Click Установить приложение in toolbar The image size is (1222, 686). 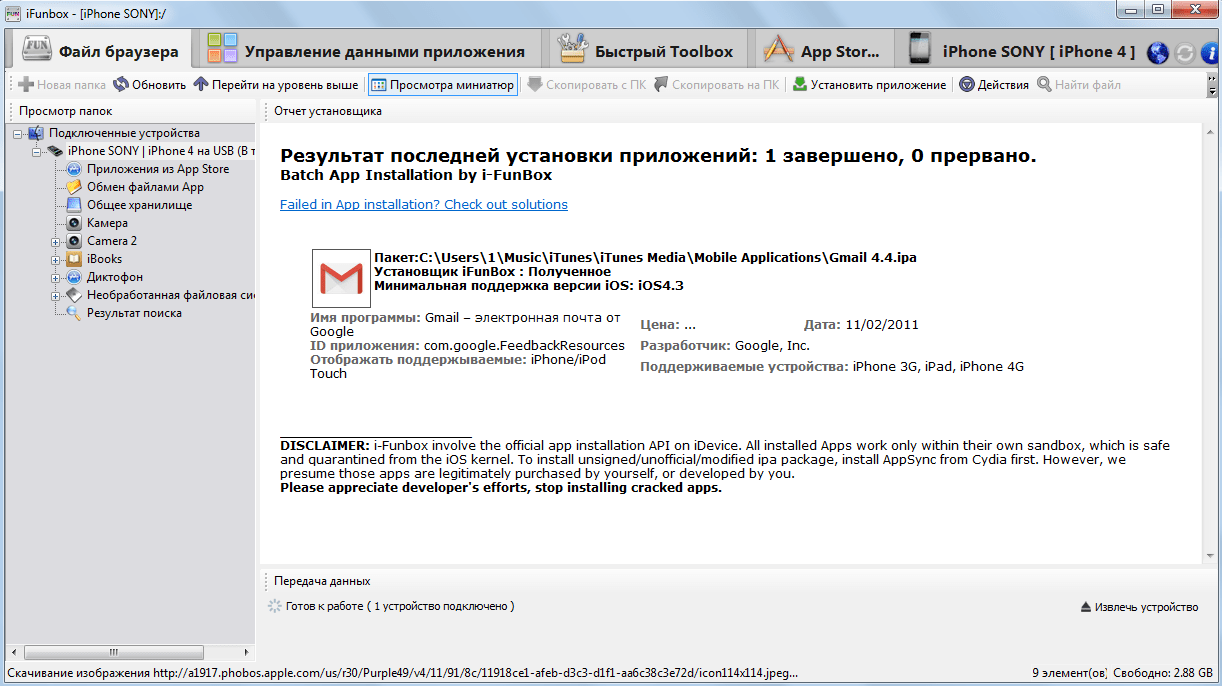coord(869,85)
